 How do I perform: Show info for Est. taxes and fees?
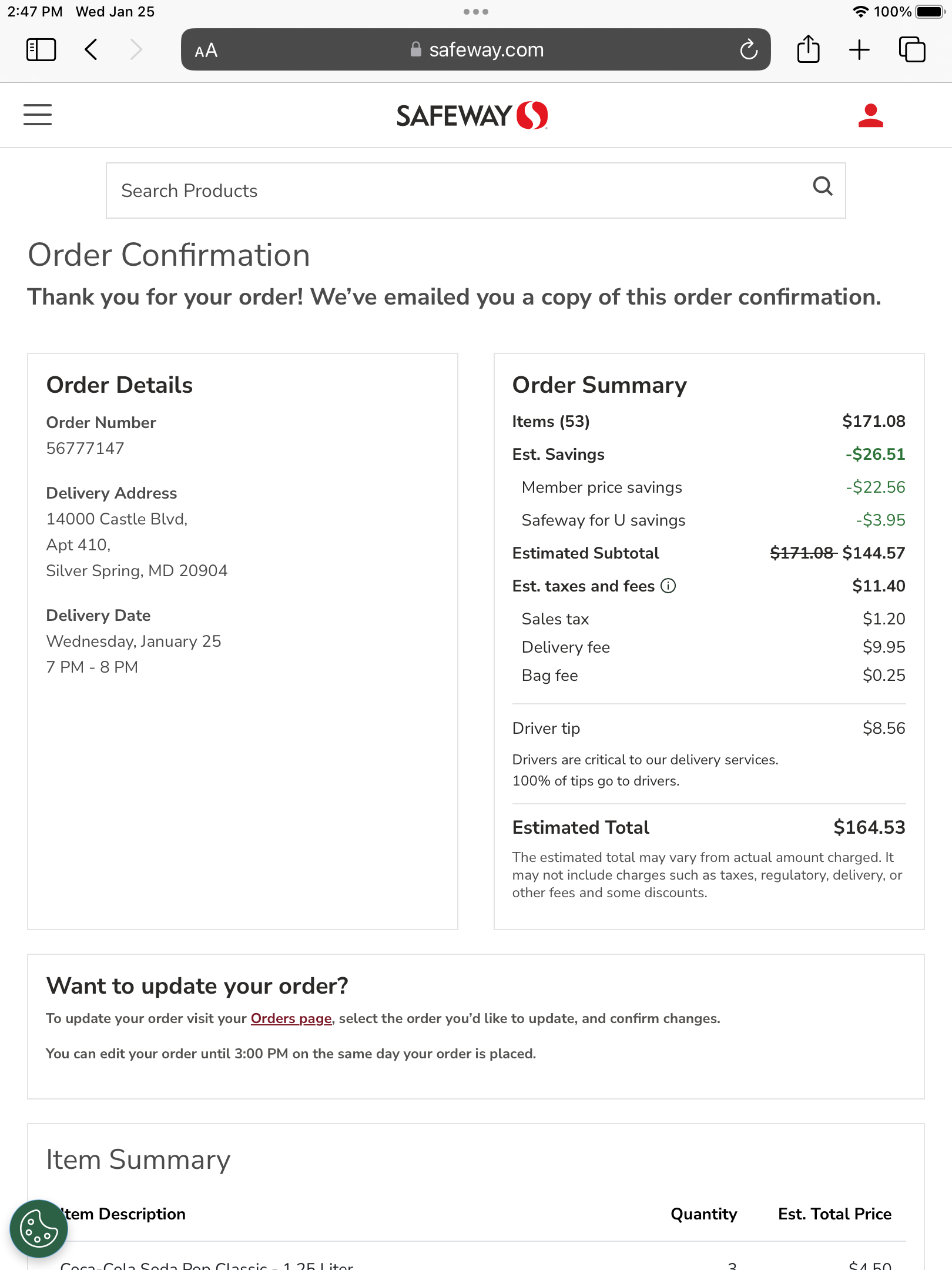tap(668, 586)
